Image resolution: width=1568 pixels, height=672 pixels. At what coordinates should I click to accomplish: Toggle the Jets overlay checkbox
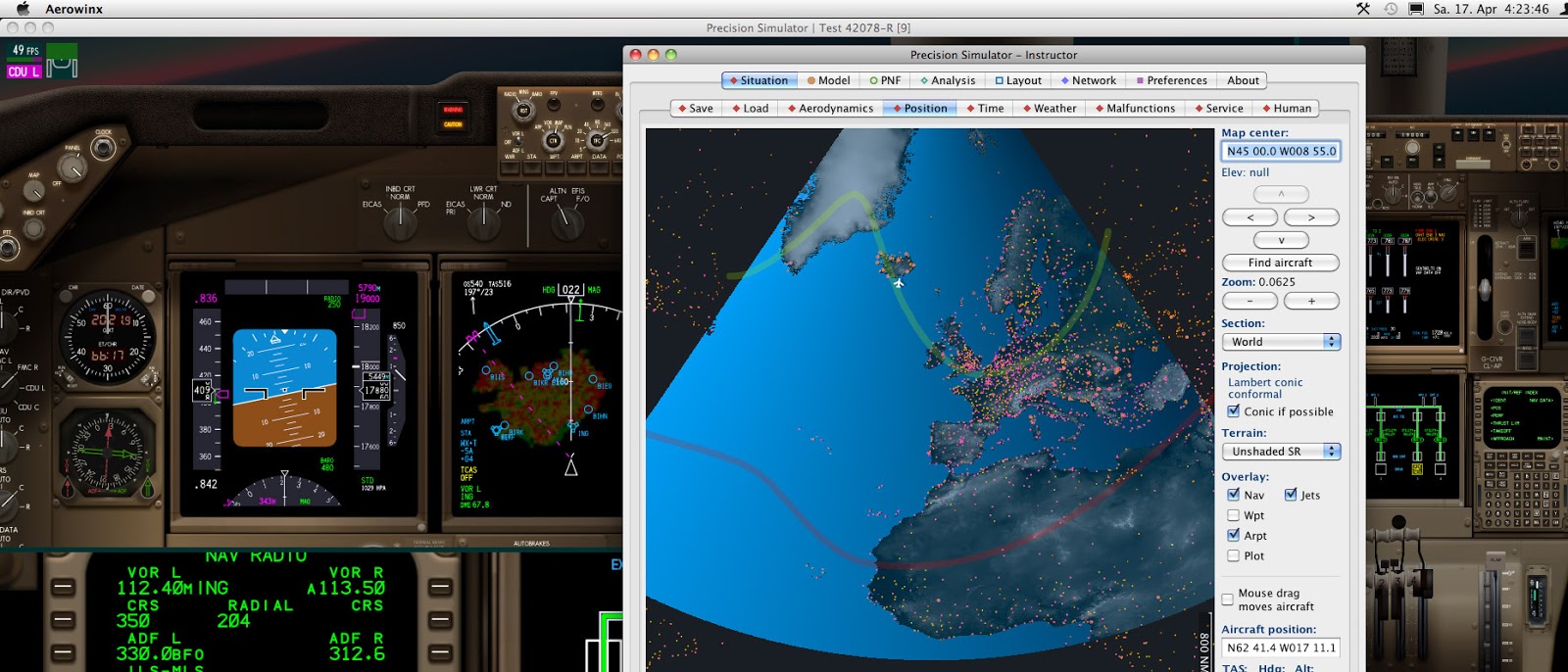(x=1291, y=495)
